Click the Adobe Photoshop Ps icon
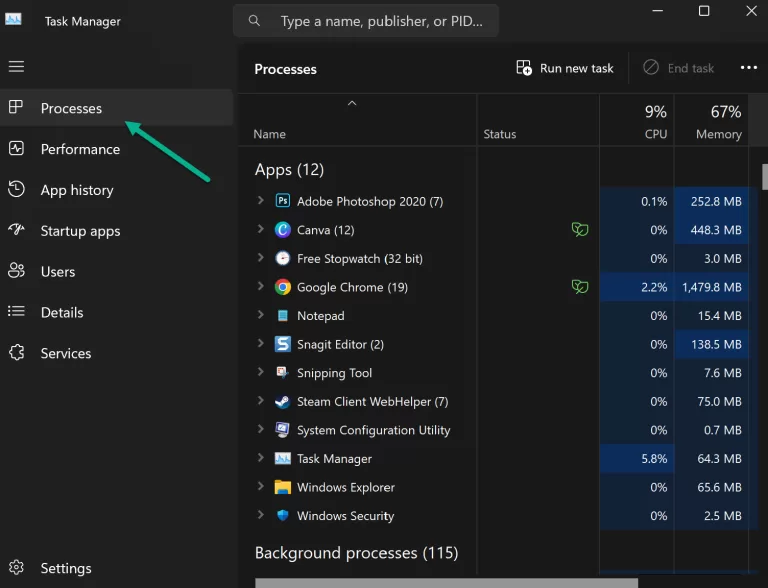Viewport: 768px width, 588px height. click(x=283, y=200)
